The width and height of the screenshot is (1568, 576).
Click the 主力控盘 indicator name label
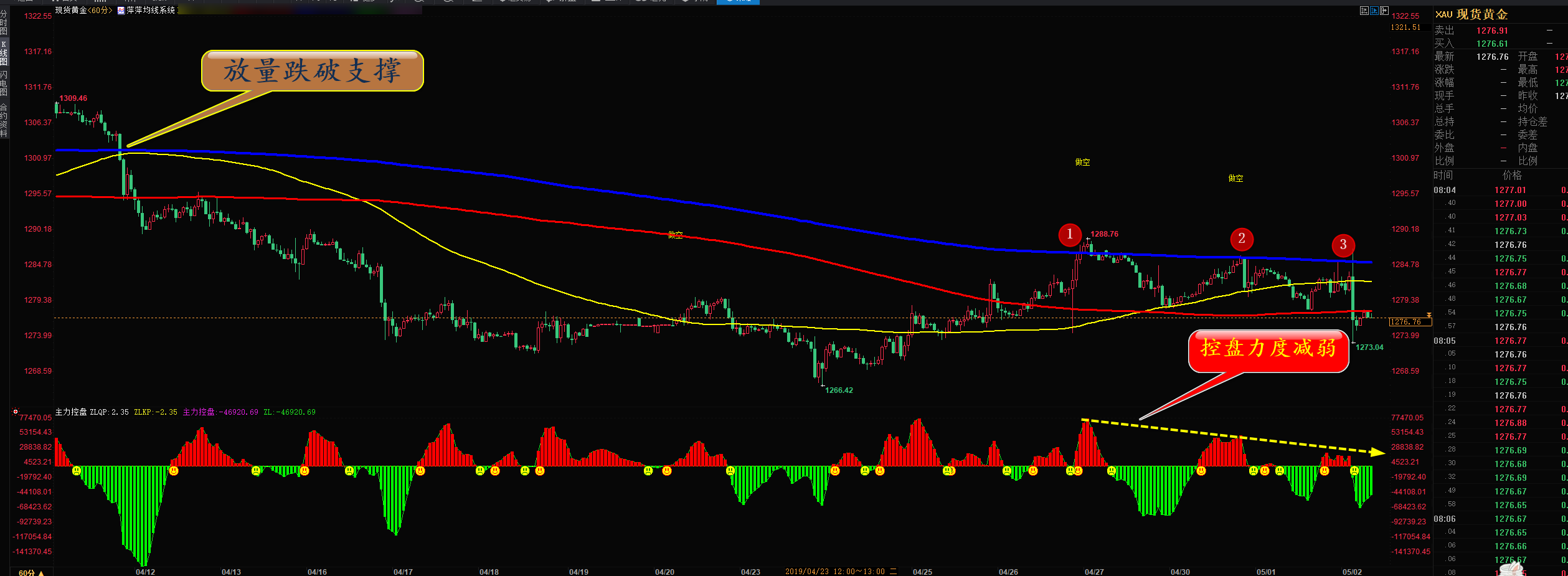(x=71, y=412)
